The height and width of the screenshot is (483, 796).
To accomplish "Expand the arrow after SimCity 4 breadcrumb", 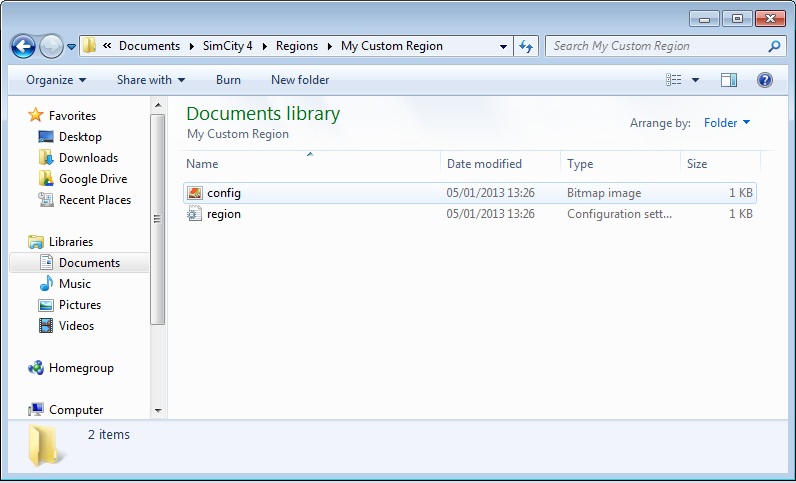I will click(x=264, y=47).
